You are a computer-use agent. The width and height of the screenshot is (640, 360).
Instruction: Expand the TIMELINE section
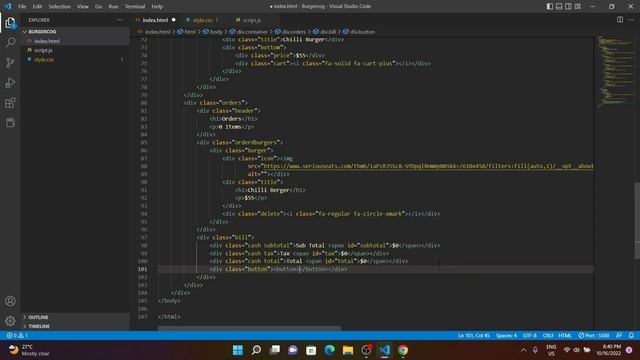pyautogui.click(x=75, y=326)
